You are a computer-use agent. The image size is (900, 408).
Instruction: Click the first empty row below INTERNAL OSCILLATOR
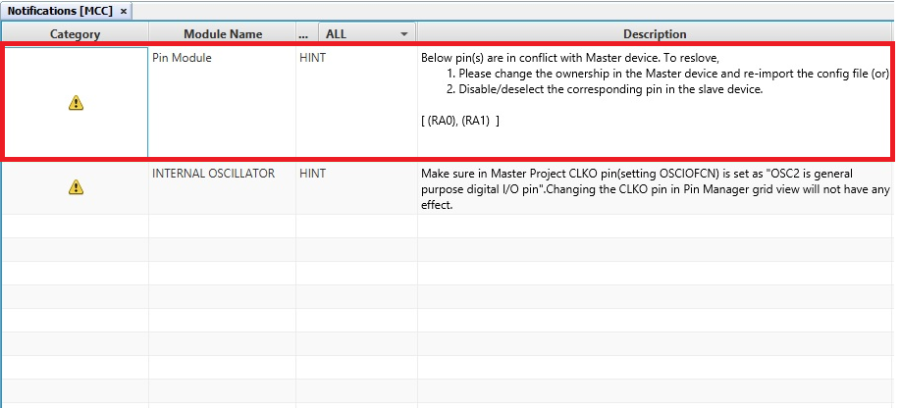click(x=450, y=226)
